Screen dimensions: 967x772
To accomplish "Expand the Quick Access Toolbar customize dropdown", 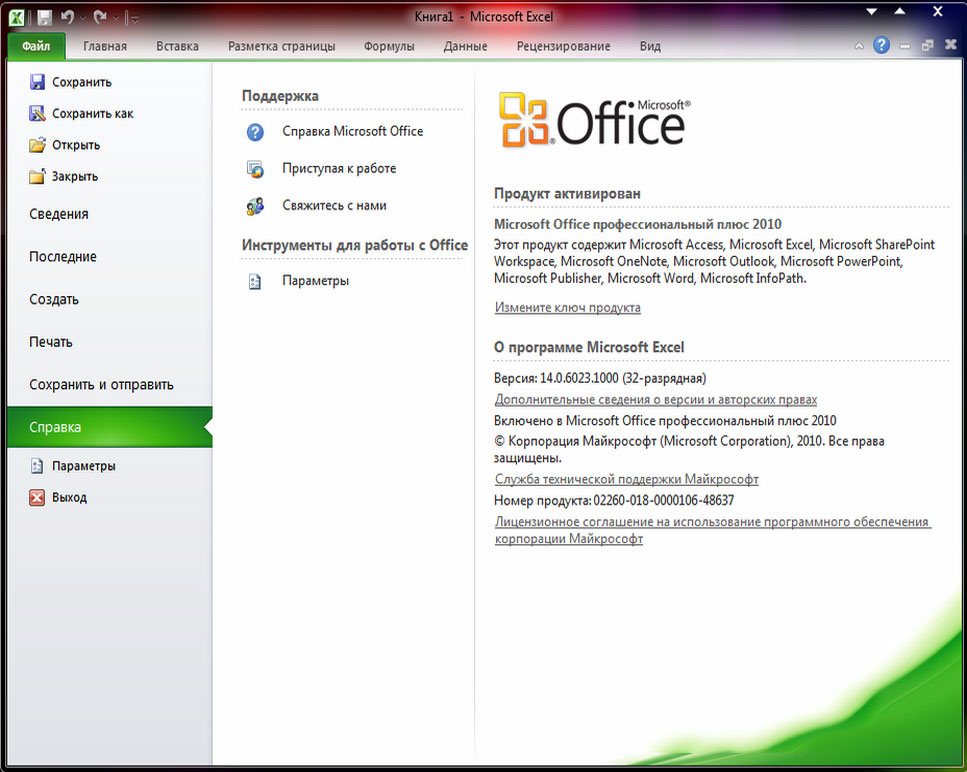I will click(x=135, y=18).
